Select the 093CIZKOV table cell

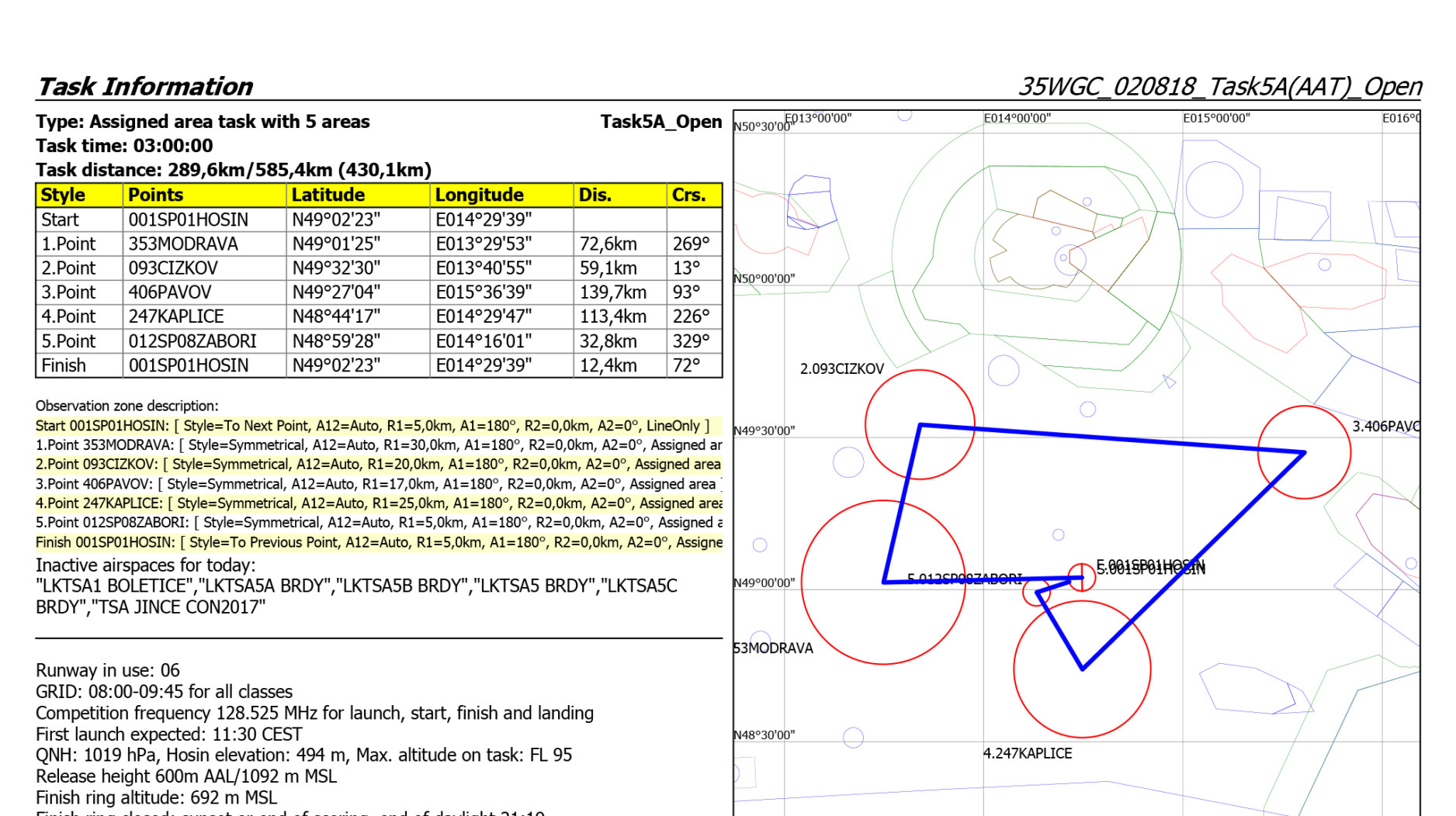tap(173, 268)
